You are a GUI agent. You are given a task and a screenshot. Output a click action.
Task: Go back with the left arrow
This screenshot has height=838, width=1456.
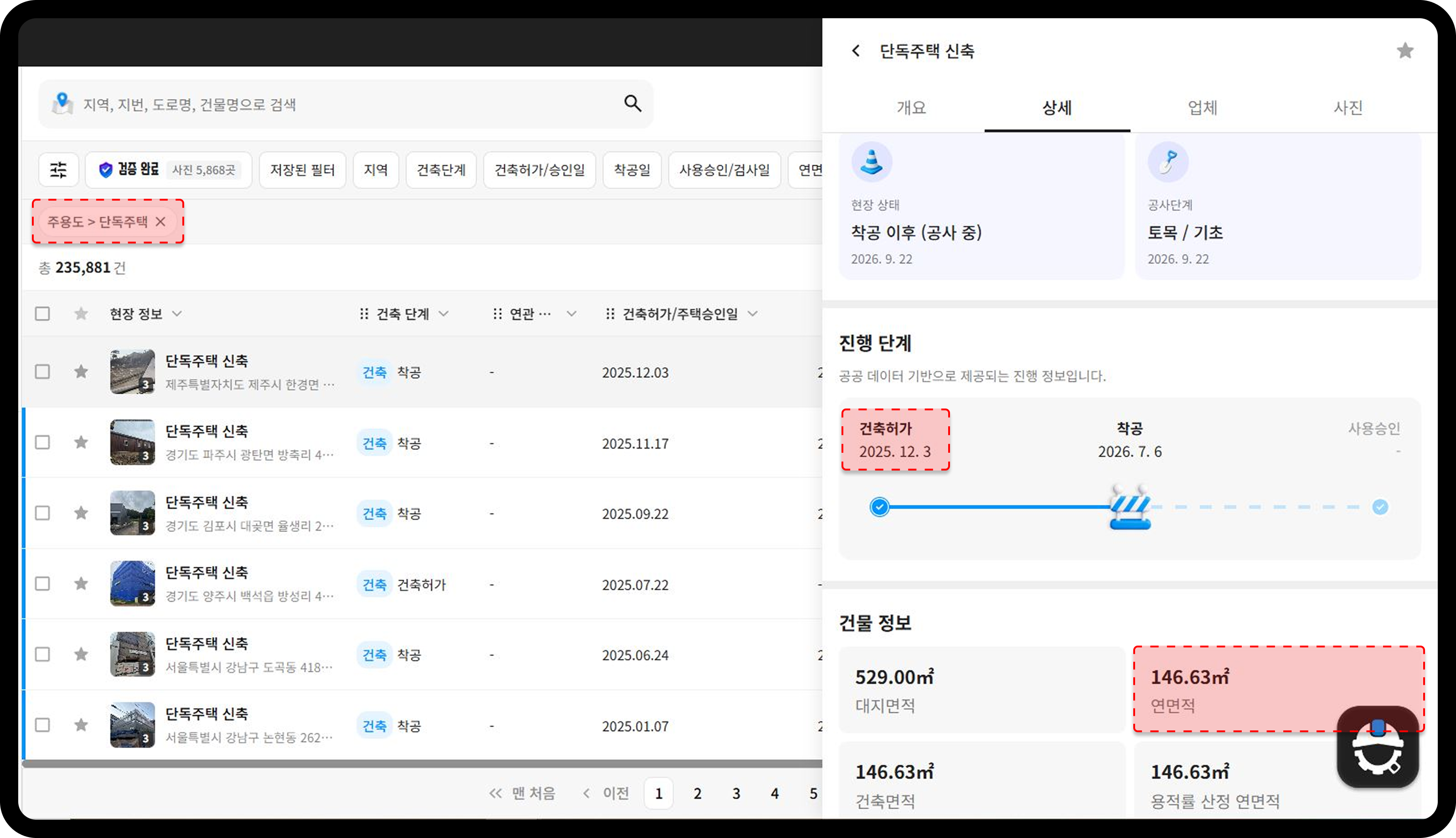click(x=856, y=51)
